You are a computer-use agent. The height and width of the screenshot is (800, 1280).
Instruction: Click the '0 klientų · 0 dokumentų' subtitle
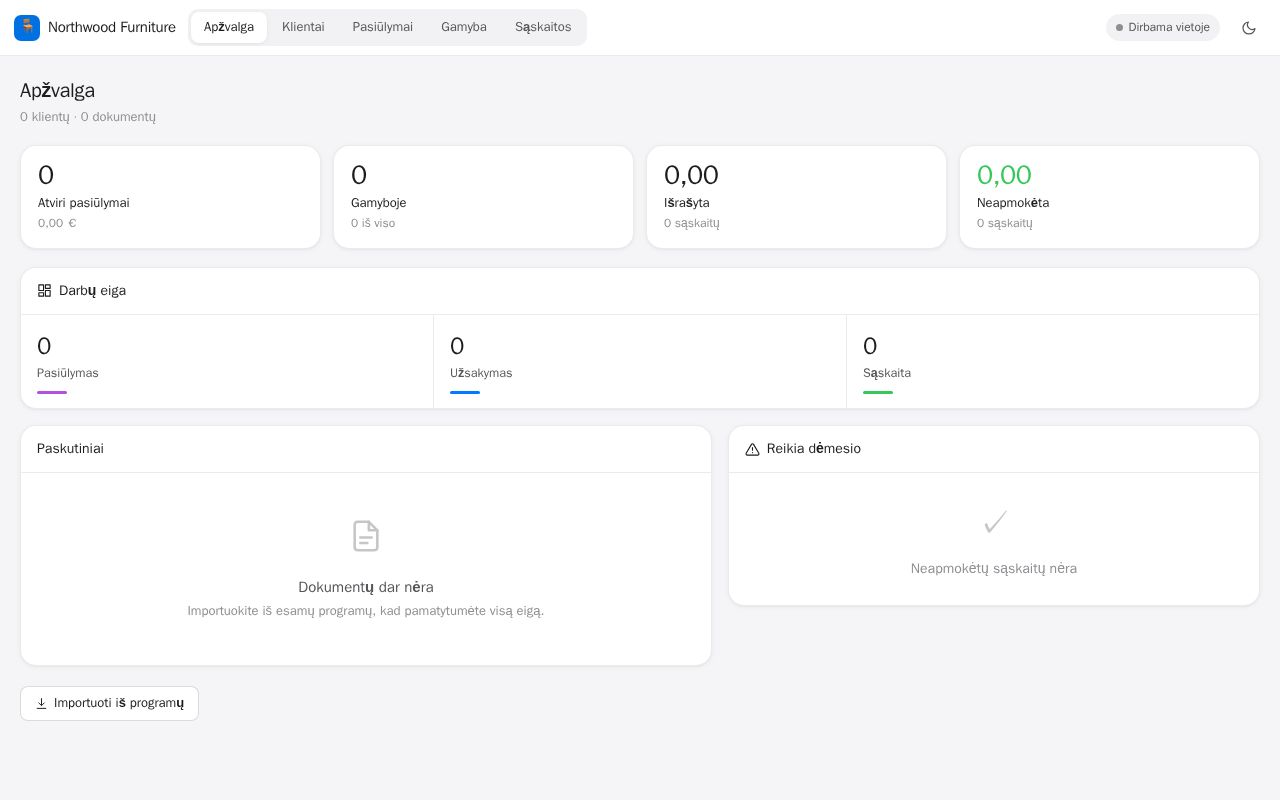tap(88, 117)
